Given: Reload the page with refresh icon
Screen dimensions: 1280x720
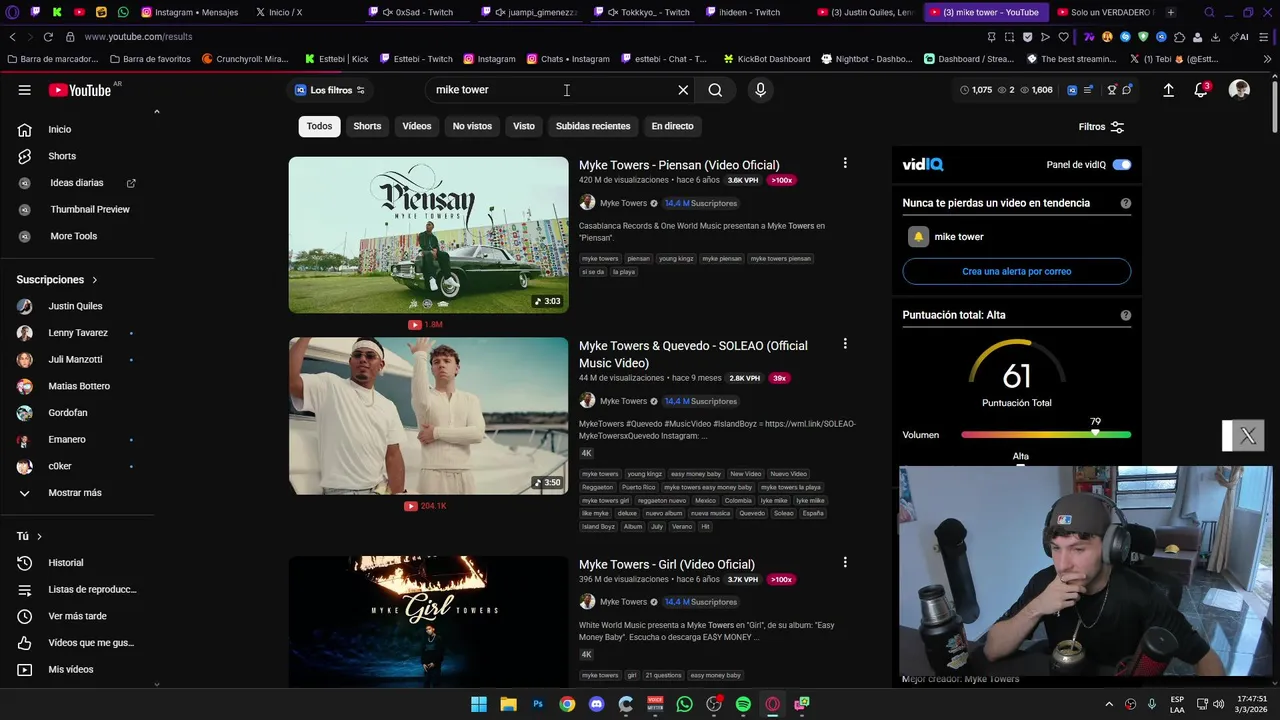Looking at the screenshot, I should click(47, 37).
